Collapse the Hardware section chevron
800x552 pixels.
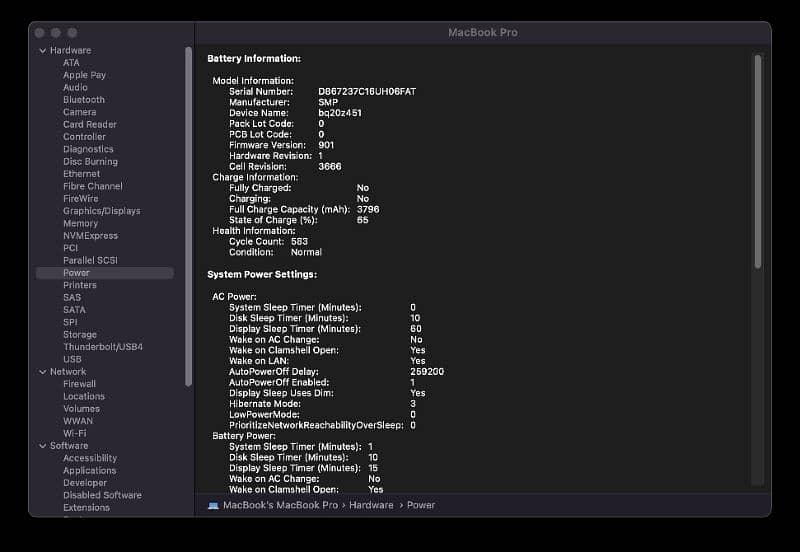(42, 50)
